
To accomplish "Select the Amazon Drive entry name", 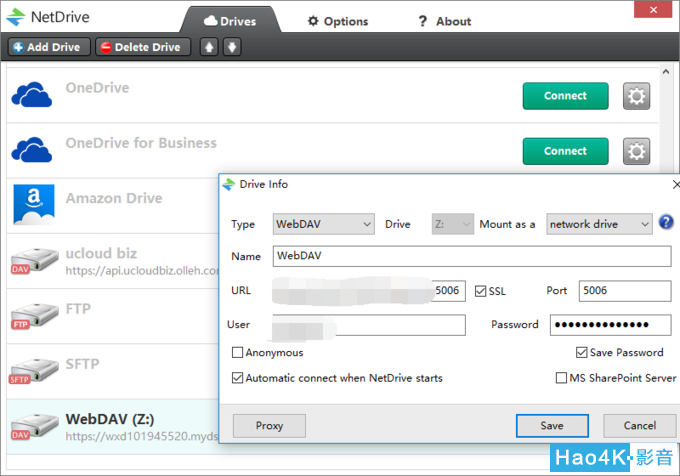I will point(114,198).
